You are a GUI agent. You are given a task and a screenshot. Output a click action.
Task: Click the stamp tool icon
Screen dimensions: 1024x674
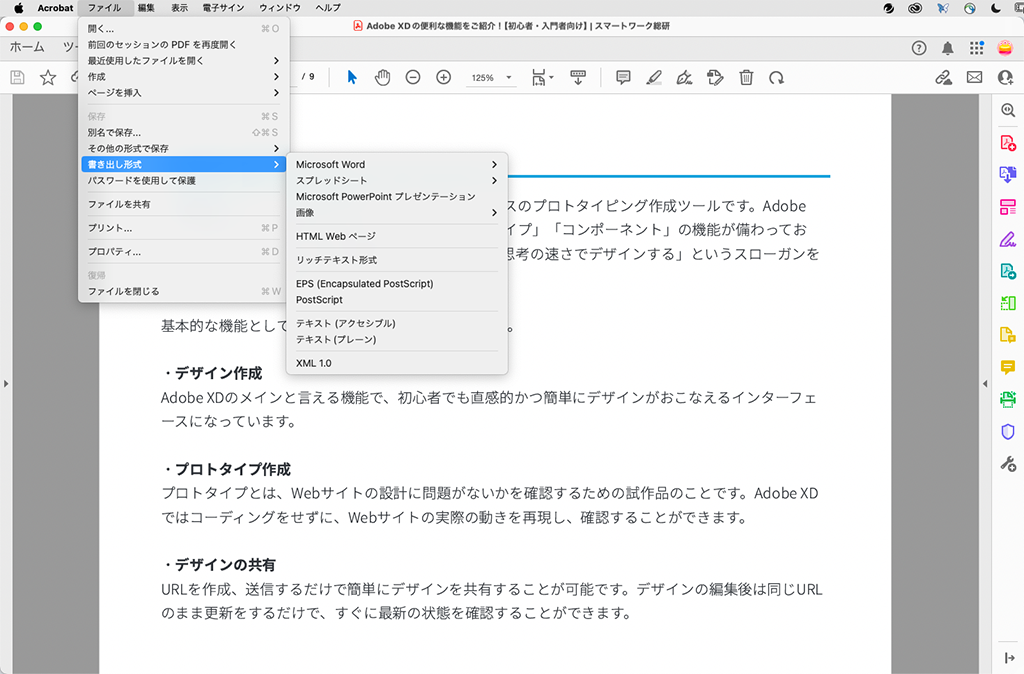click(x=715, y=78)
